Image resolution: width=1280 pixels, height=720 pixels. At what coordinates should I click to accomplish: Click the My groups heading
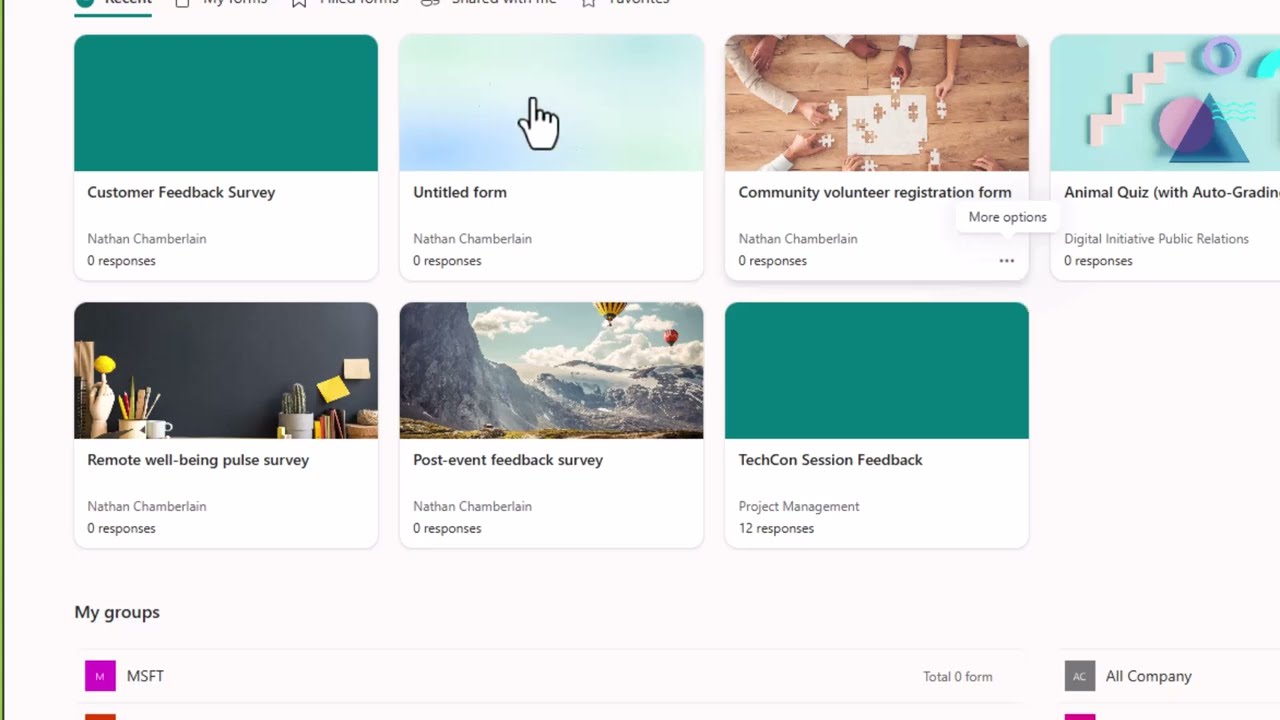(x=117, y=612)
